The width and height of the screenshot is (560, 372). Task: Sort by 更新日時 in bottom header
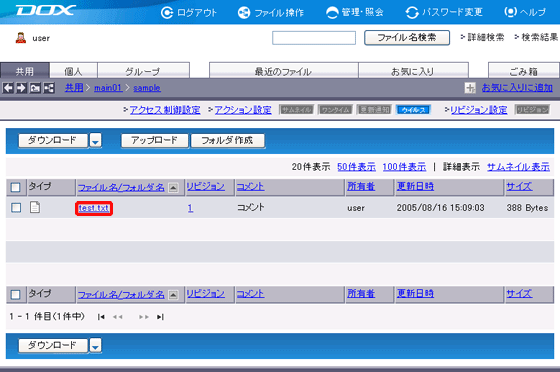pyautogui.click(x=415, y=294)
